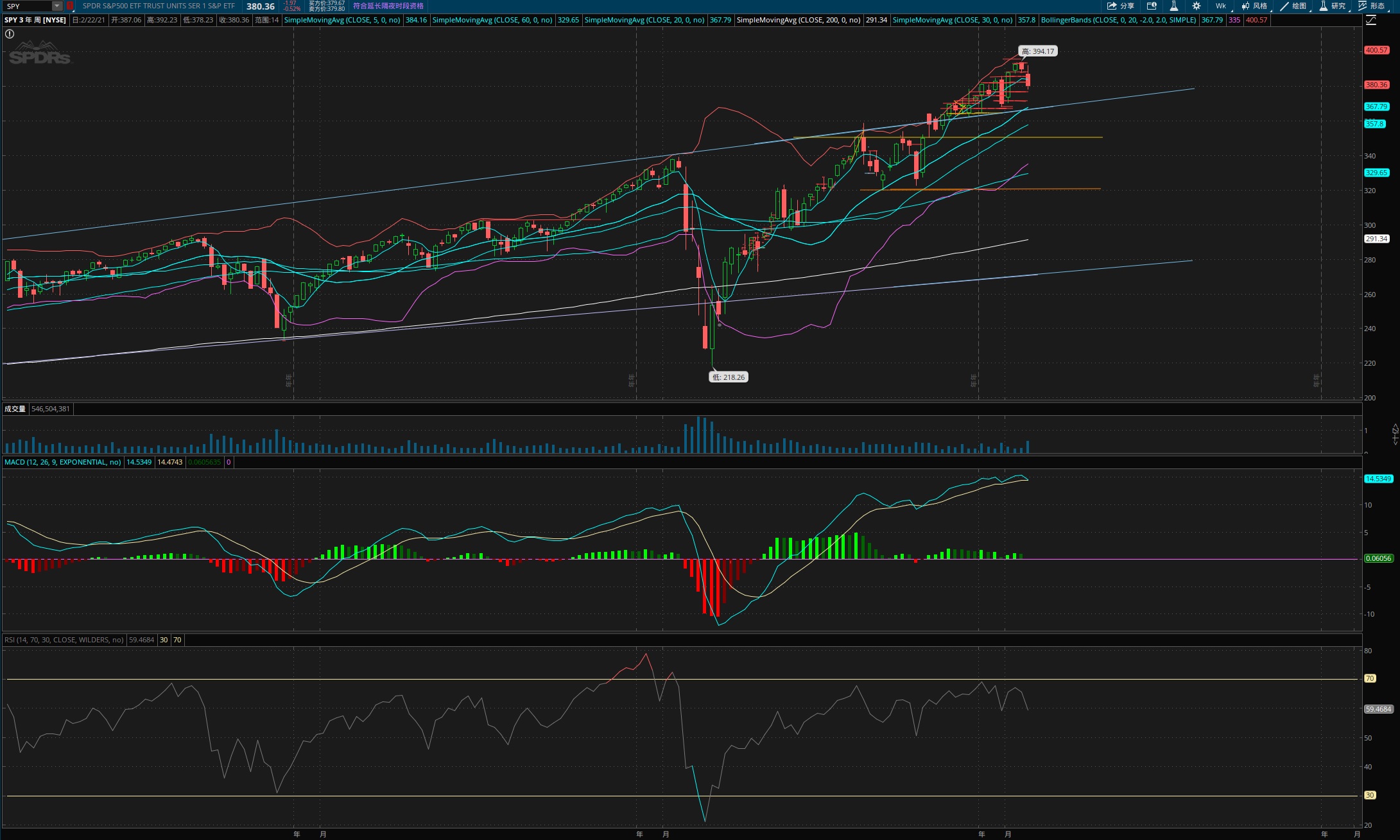Click the SimpleMovingAvg (CLOSE, 5) study label
1400x840 pixels.
click(341, 20)
